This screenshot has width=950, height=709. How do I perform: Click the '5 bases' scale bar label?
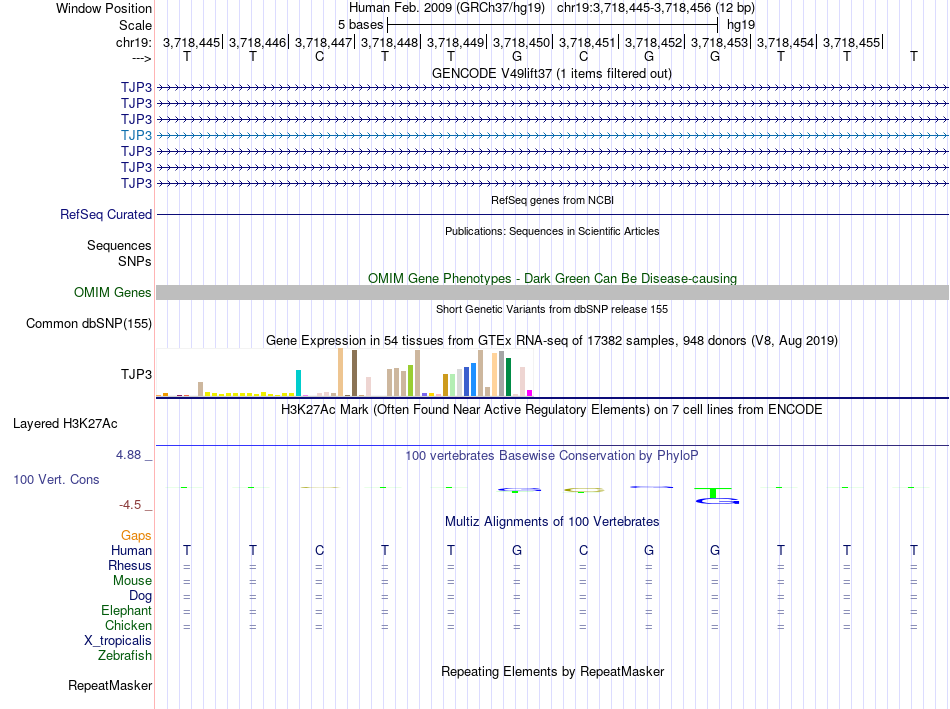point(360,25)
